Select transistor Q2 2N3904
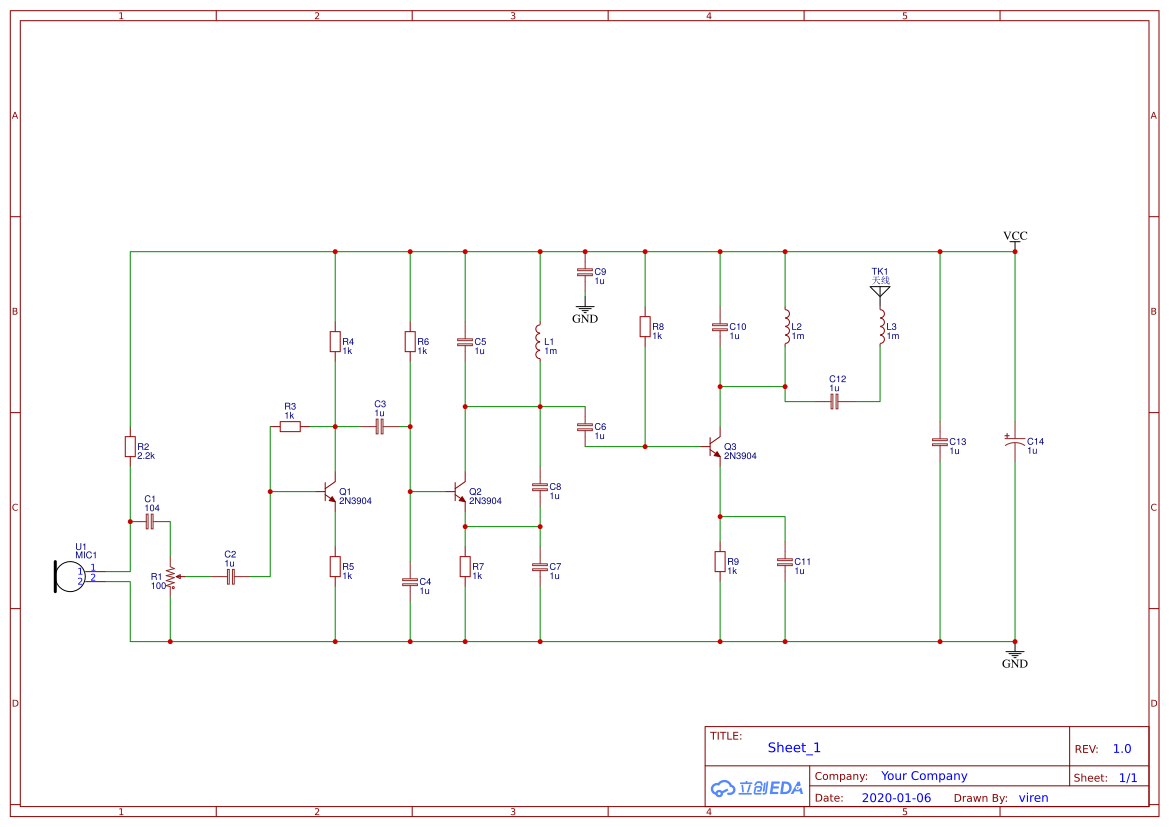This screenshot has height=827, width=1169. pyautogui.click(x=459, y=491)
